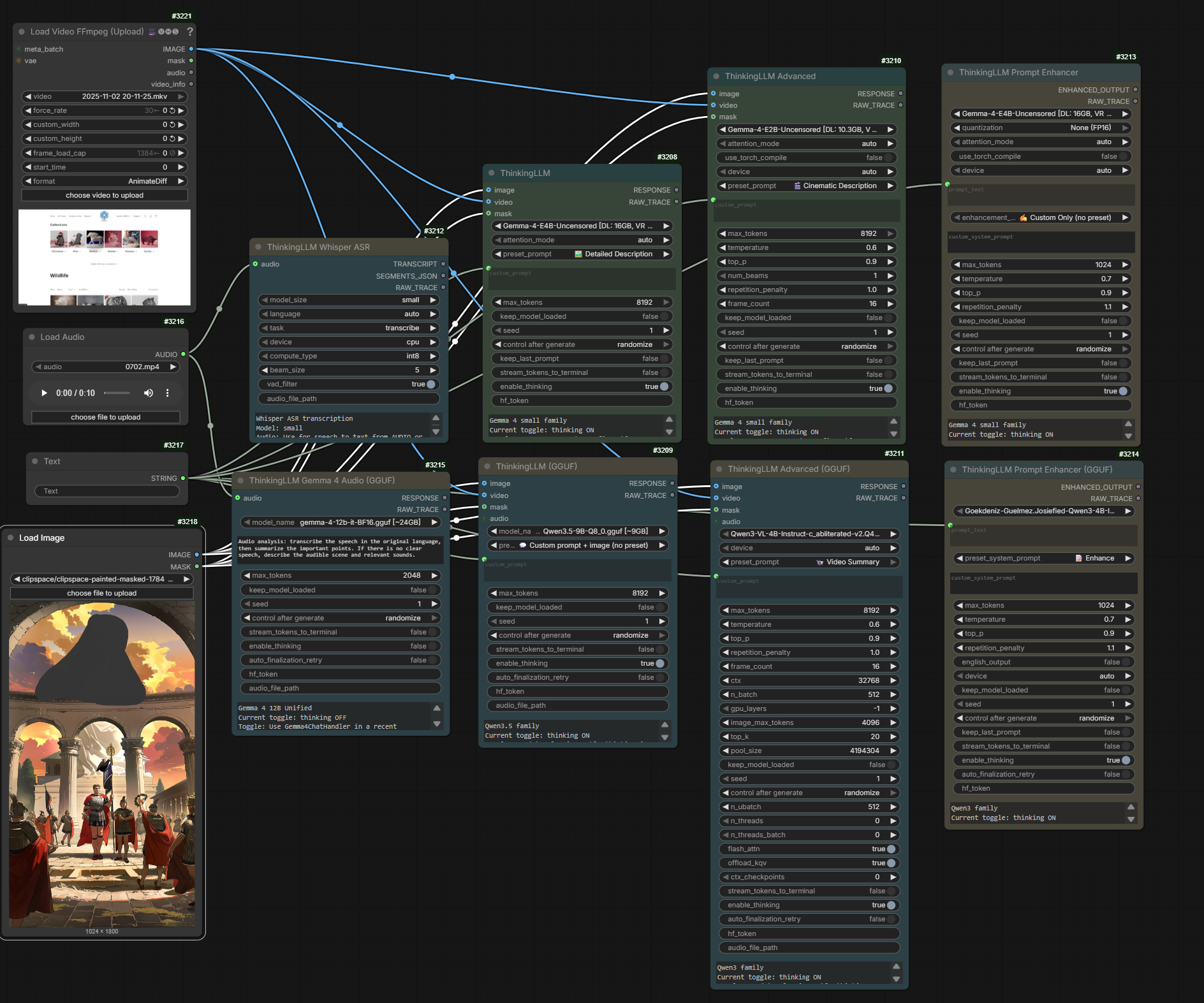Click the painted masked image preview
Image resolution: width=1204 pixels, height=1003 pixels.
pyautogui.click(x=102, y=764)
